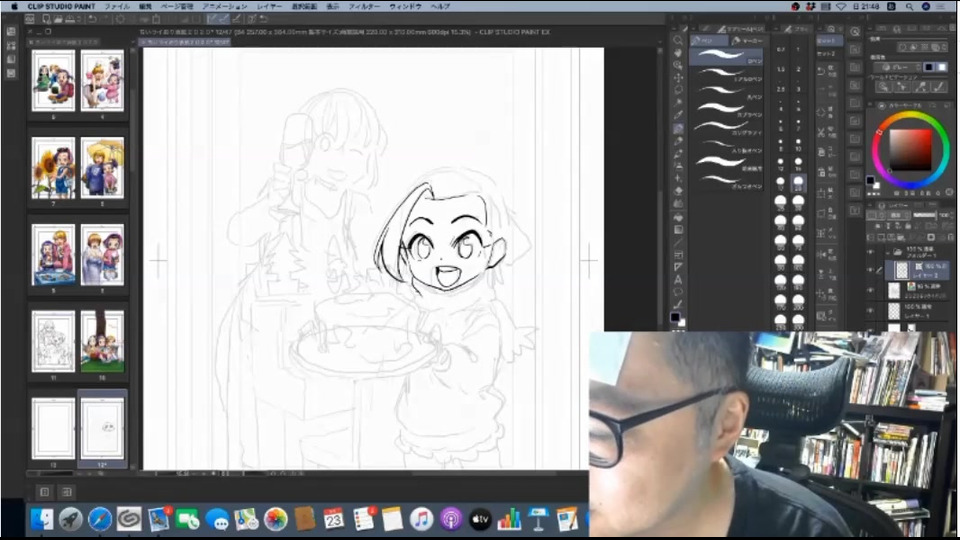
Task: Open Safari from the Dock
Action: pyautogui.click(x=100, y=519)
